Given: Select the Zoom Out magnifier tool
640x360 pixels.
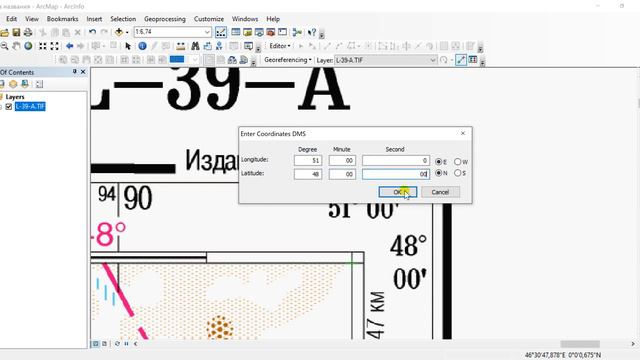Looking at the screenshot, I should pyautogui.click(x=4, y=46).
